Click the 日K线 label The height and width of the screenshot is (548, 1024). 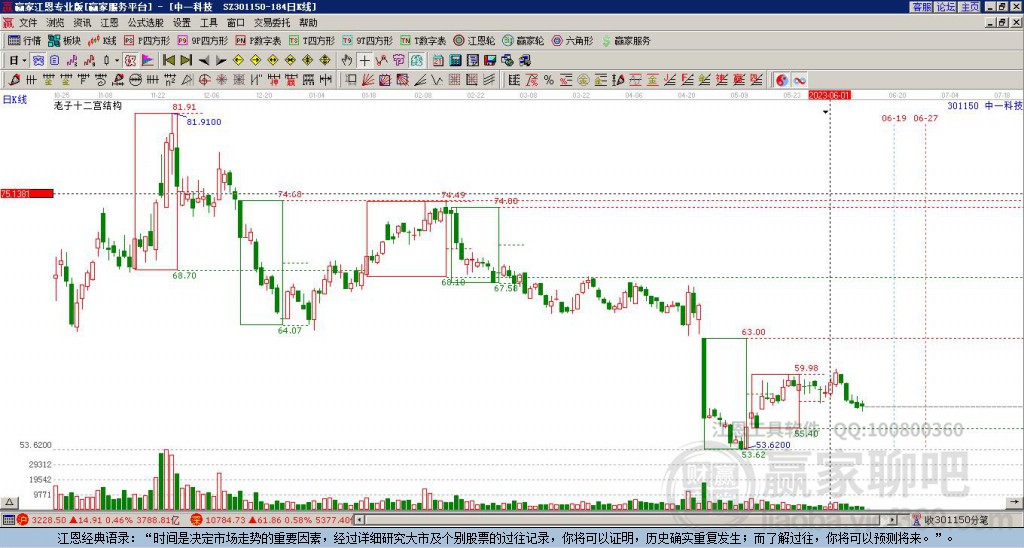(15, 100)
